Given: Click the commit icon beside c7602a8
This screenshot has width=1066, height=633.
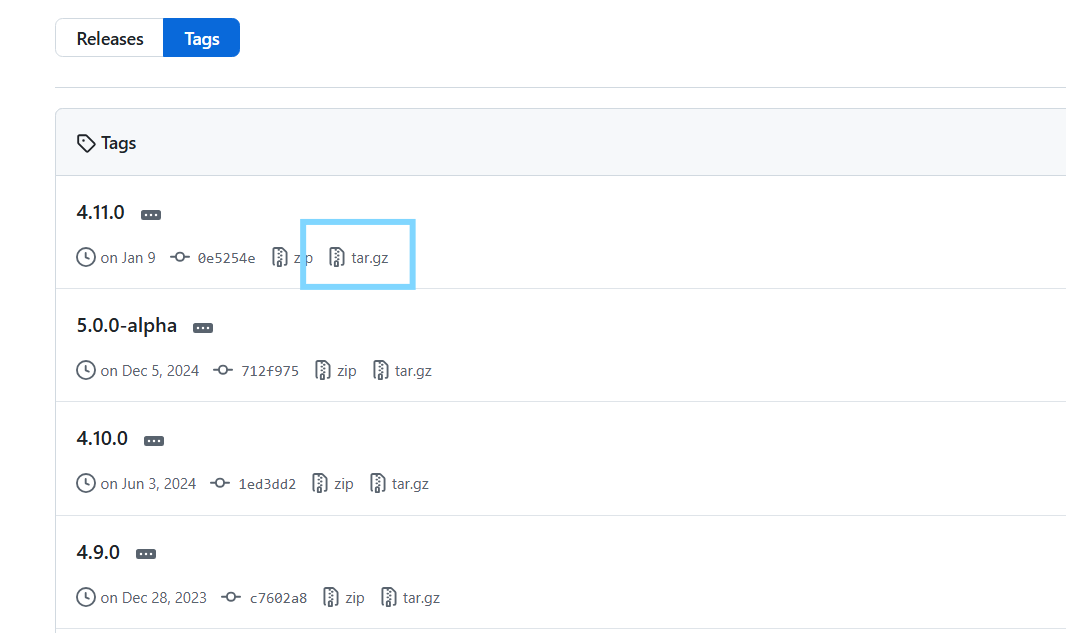Looking at the screenshot, I should (x=230, y=597).
